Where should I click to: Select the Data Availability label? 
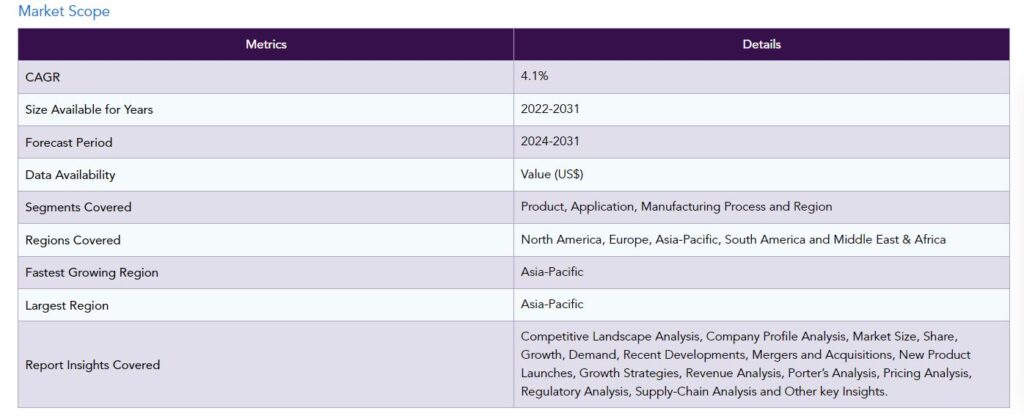(x=70, y=175)
